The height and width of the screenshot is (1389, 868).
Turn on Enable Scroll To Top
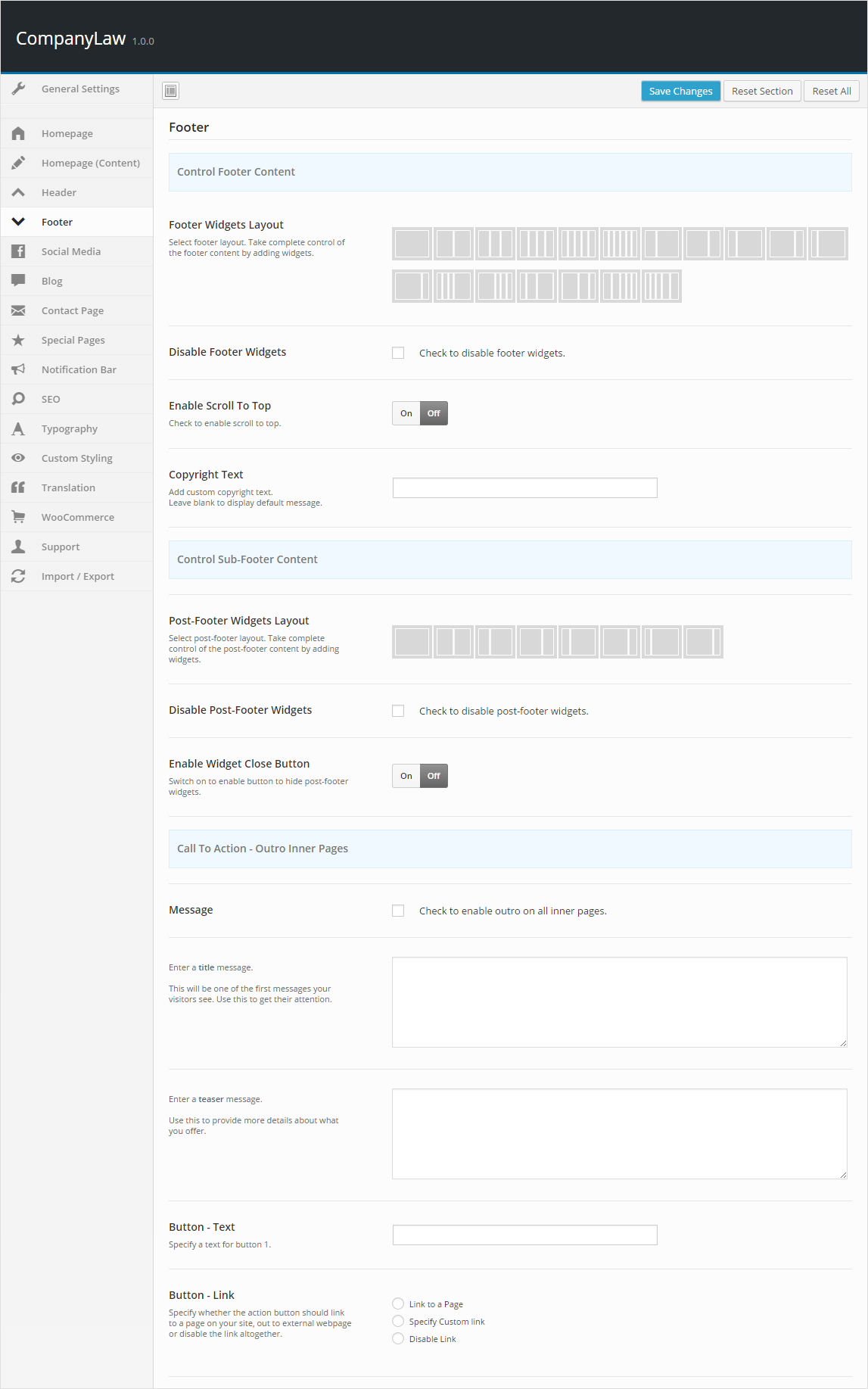(406, 413)
